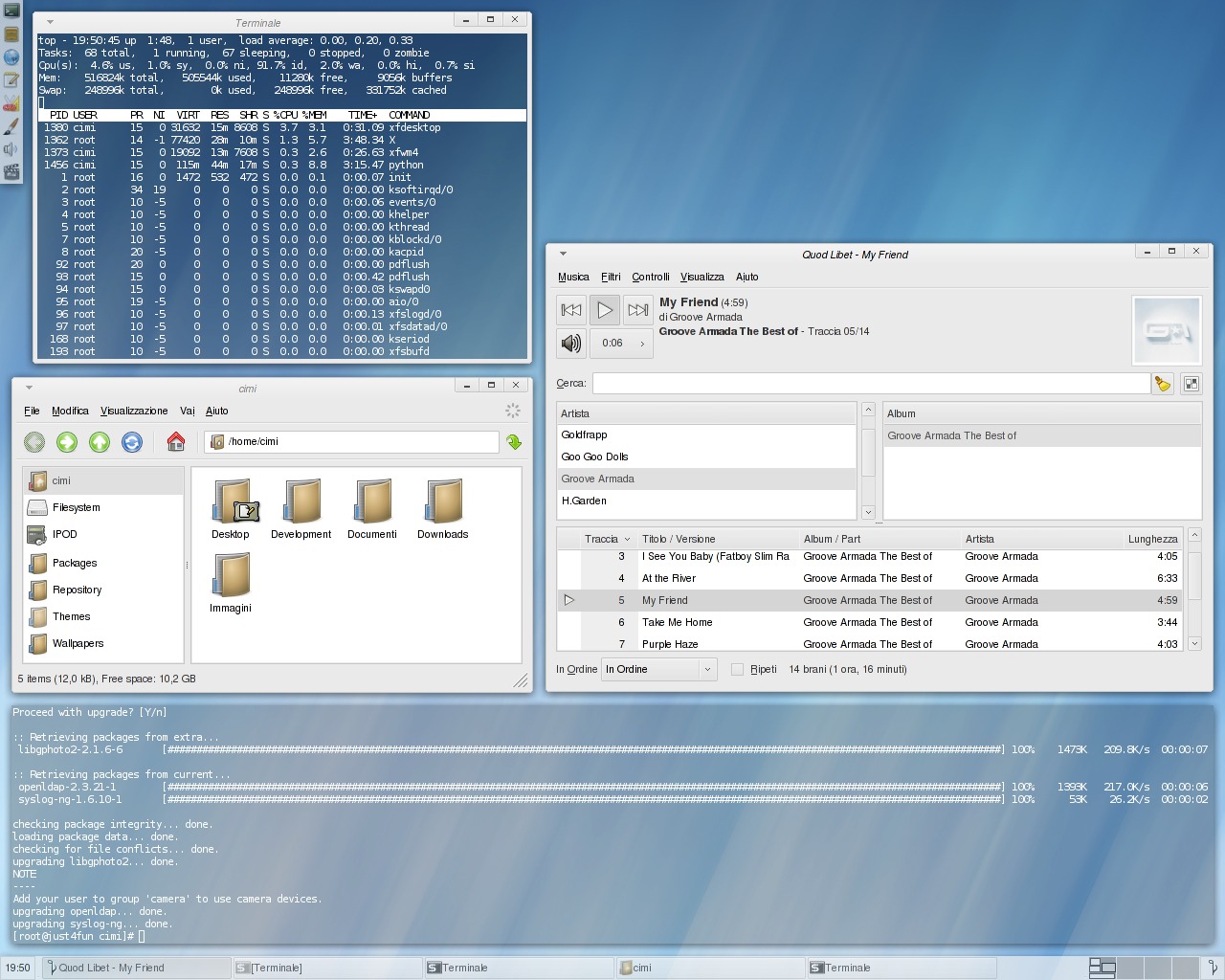Open the Musica menu
Image resolution: width=1225 pixels, height=980 pixels.
(x=573, y=277)
